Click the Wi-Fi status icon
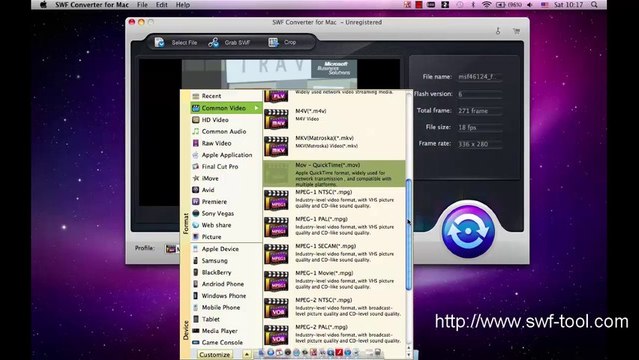The image size is (639, 360). (x=486, y=5)
